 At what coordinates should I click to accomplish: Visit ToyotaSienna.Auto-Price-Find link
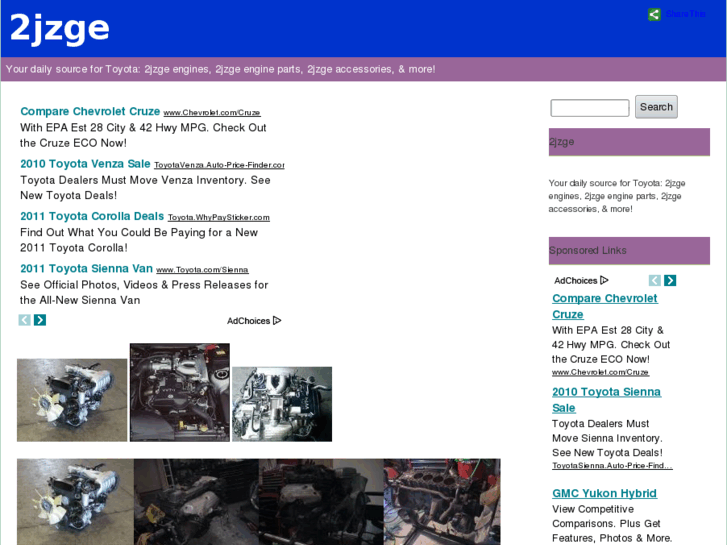coord(612,466)
